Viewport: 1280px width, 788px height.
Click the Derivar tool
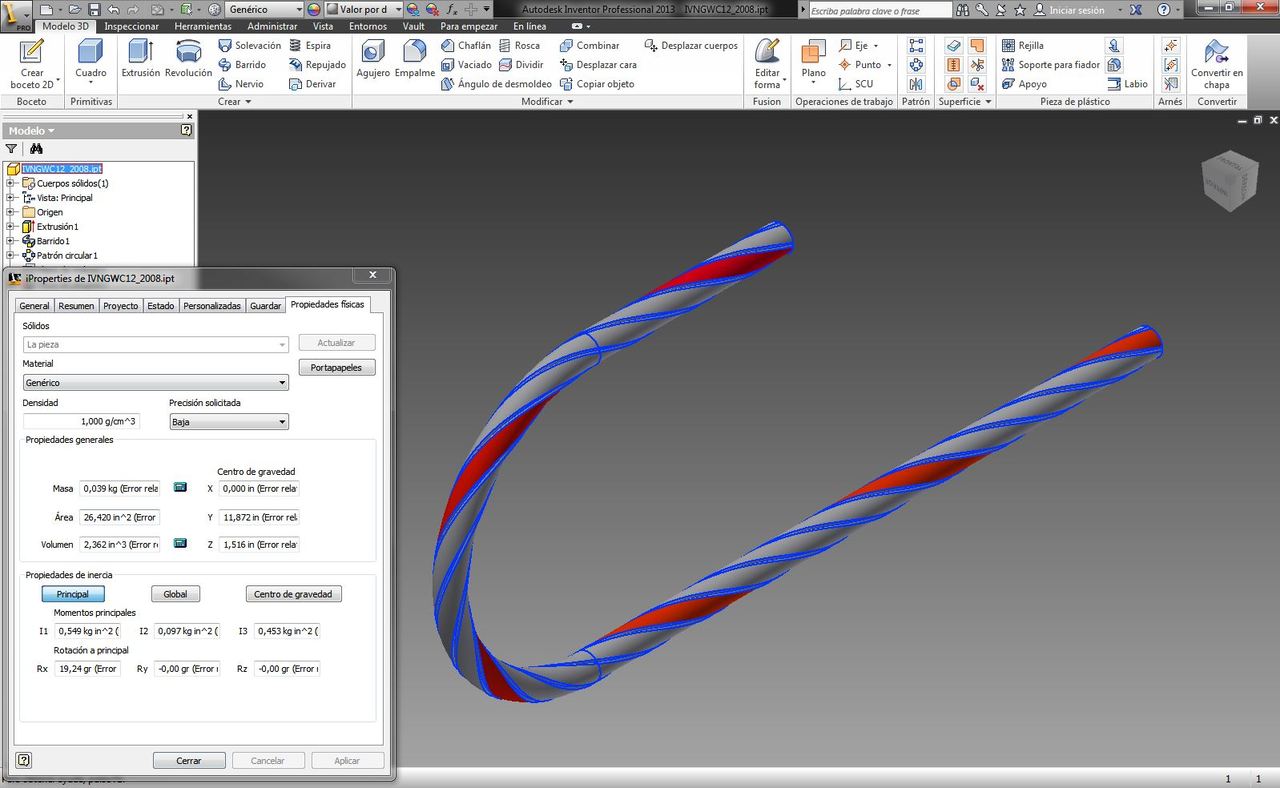pyautogui.click(x=312, y=84)
